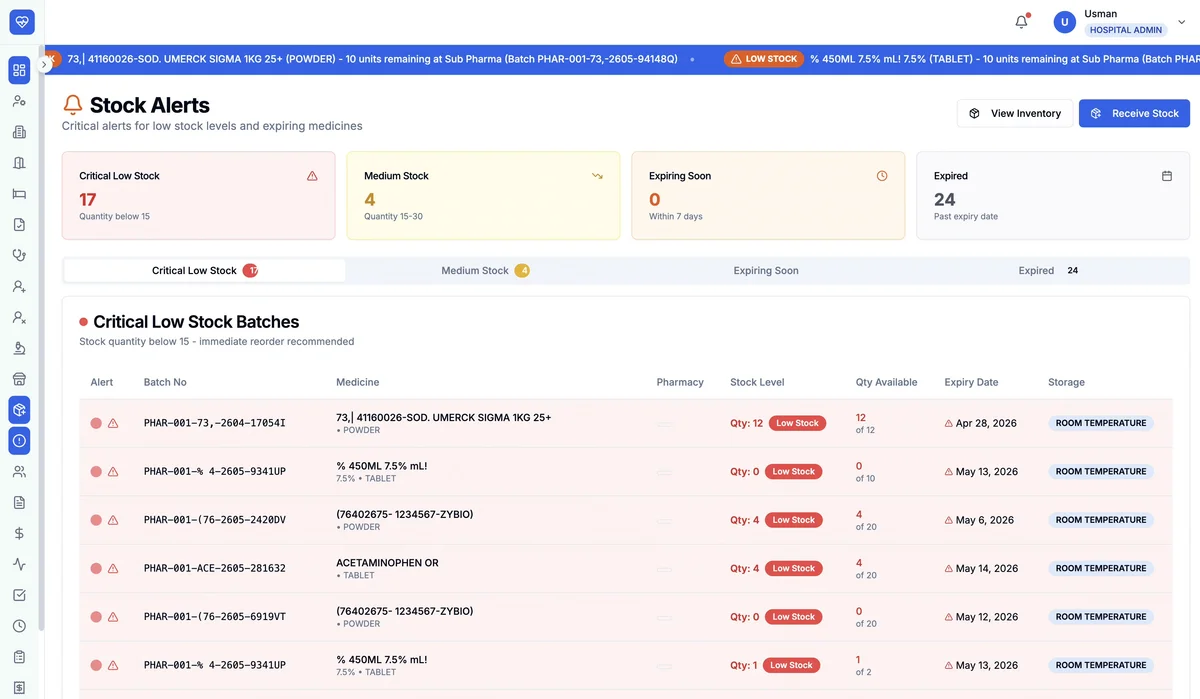Select the stethoscope icon in sidebar
Image resolution: width=1200 pixels, height=699 pixels.
point(19,255)
